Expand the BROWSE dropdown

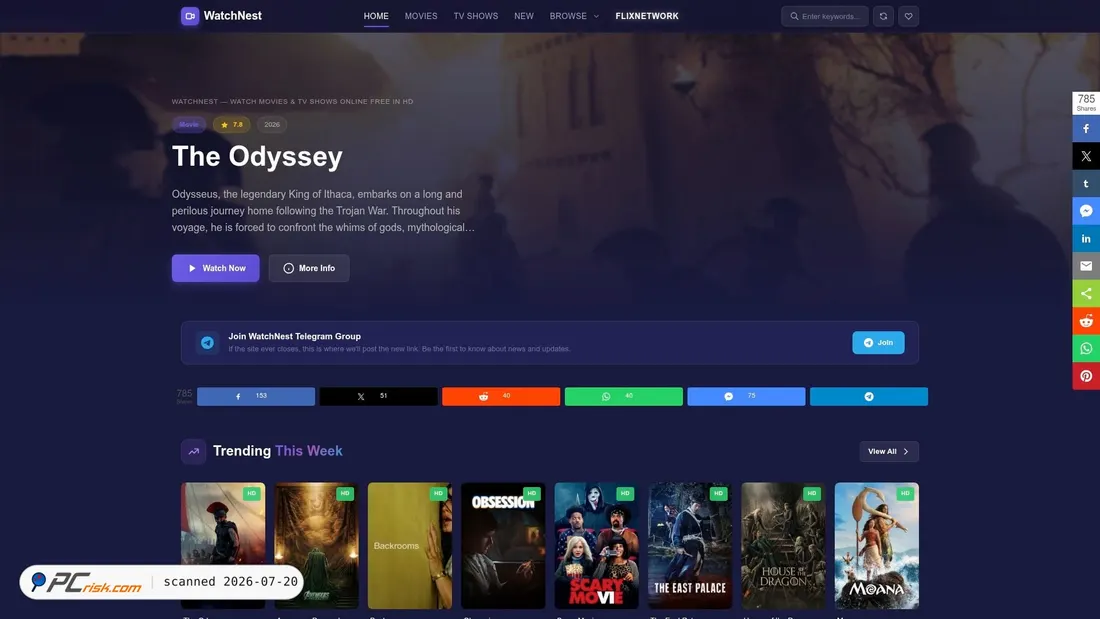[575, 16]
